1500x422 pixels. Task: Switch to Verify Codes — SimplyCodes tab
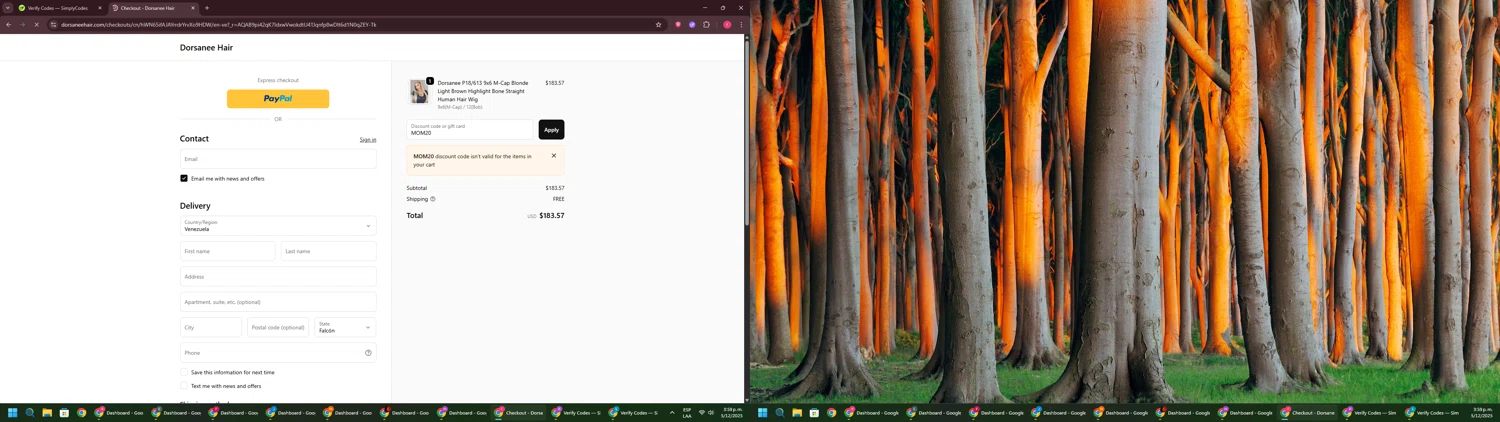60,8
